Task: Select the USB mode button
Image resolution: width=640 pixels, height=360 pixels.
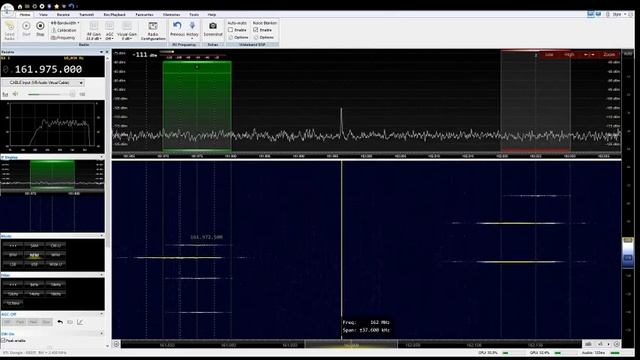Action: point(34,264)
